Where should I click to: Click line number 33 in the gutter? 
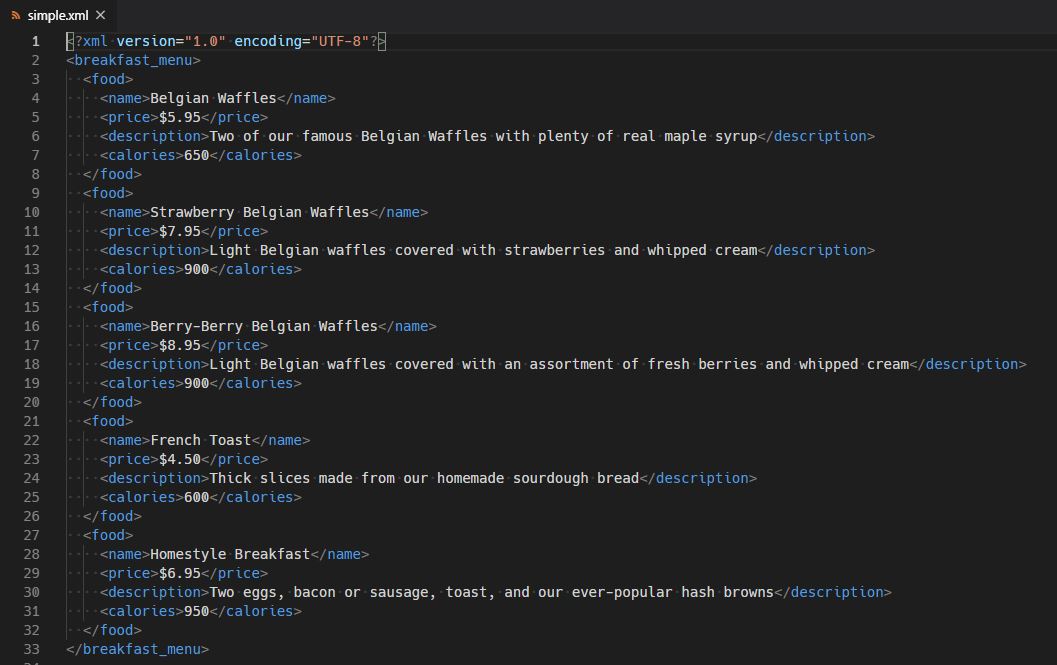pyautogui.click(x=31, y=649)
